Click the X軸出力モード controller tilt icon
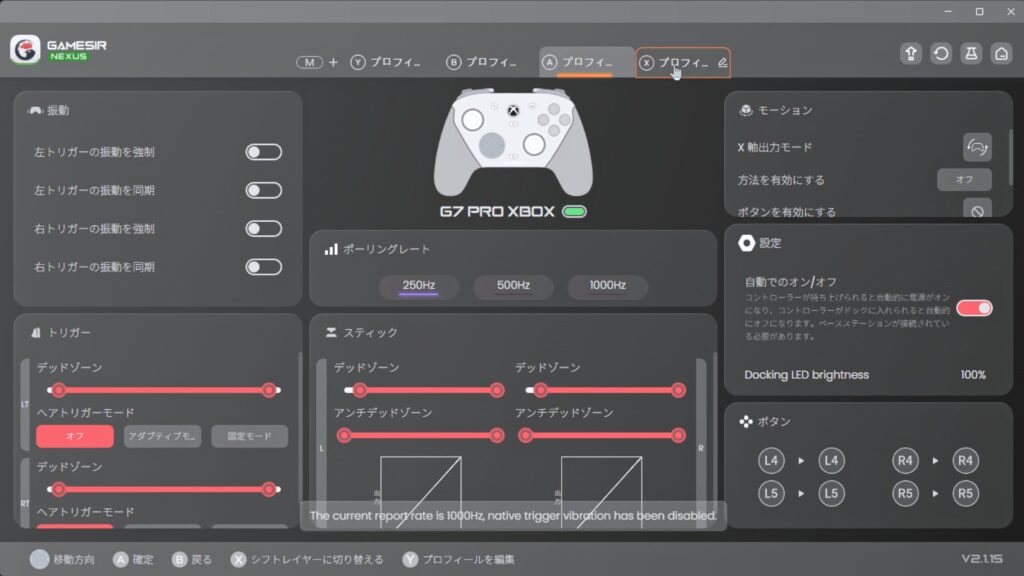The image size is (1024, 576). 977,147
